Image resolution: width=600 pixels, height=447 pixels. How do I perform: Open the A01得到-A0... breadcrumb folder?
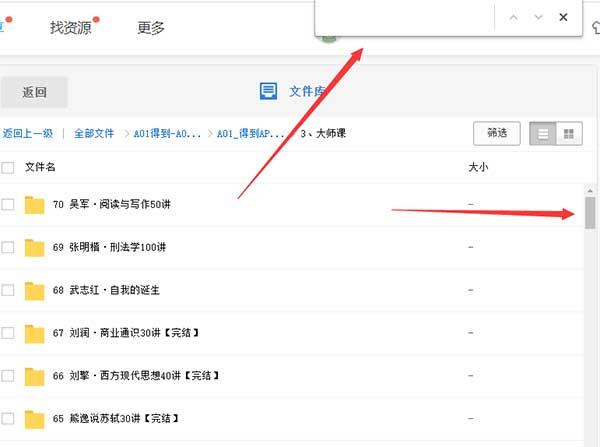click(x=167, y=134)
